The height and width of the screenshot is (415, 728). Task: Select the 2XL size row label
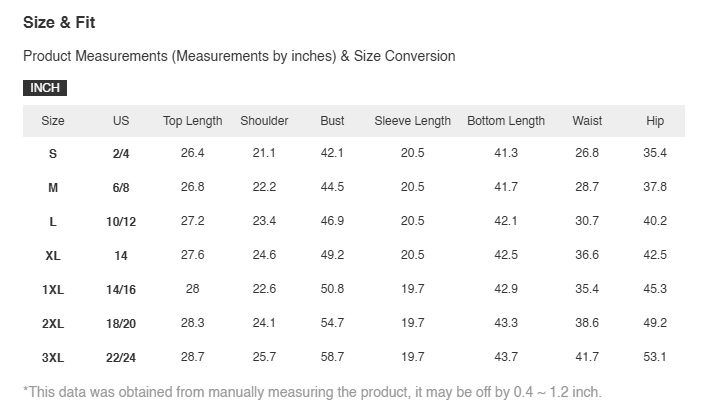(53, 324)
